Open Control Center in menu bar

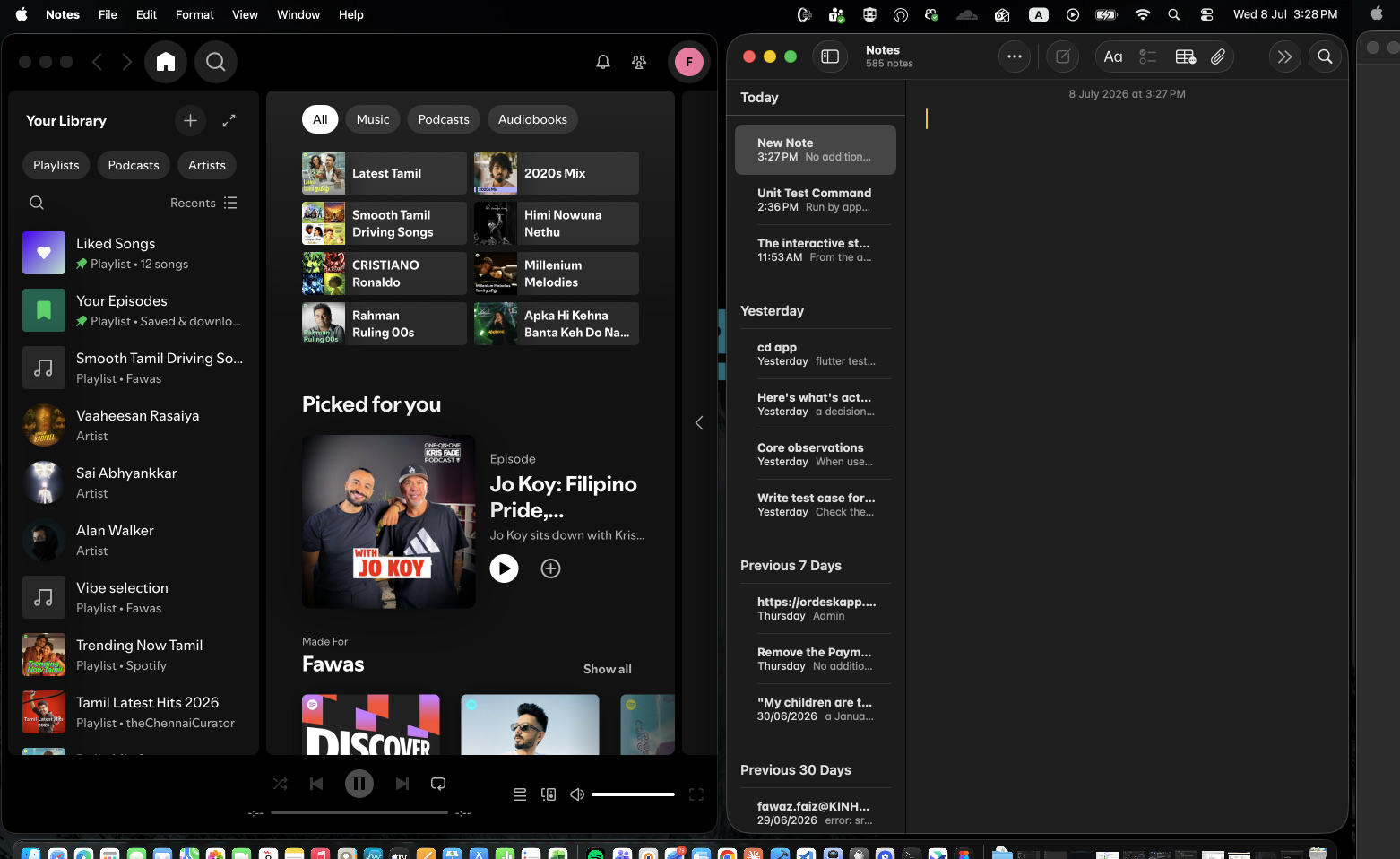point(1207,14)
